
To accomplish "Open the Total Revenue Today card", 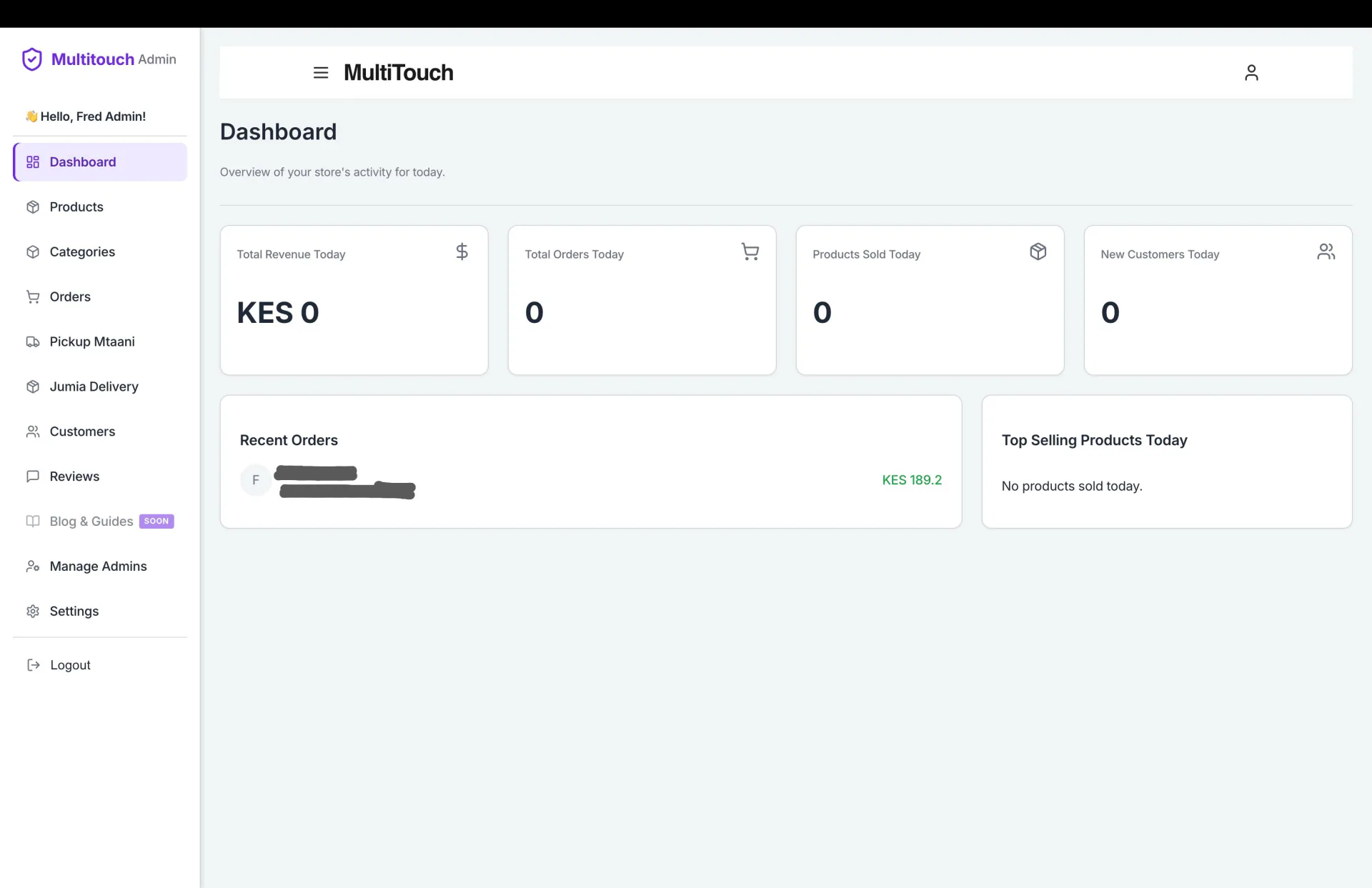I will pos(354,300).
